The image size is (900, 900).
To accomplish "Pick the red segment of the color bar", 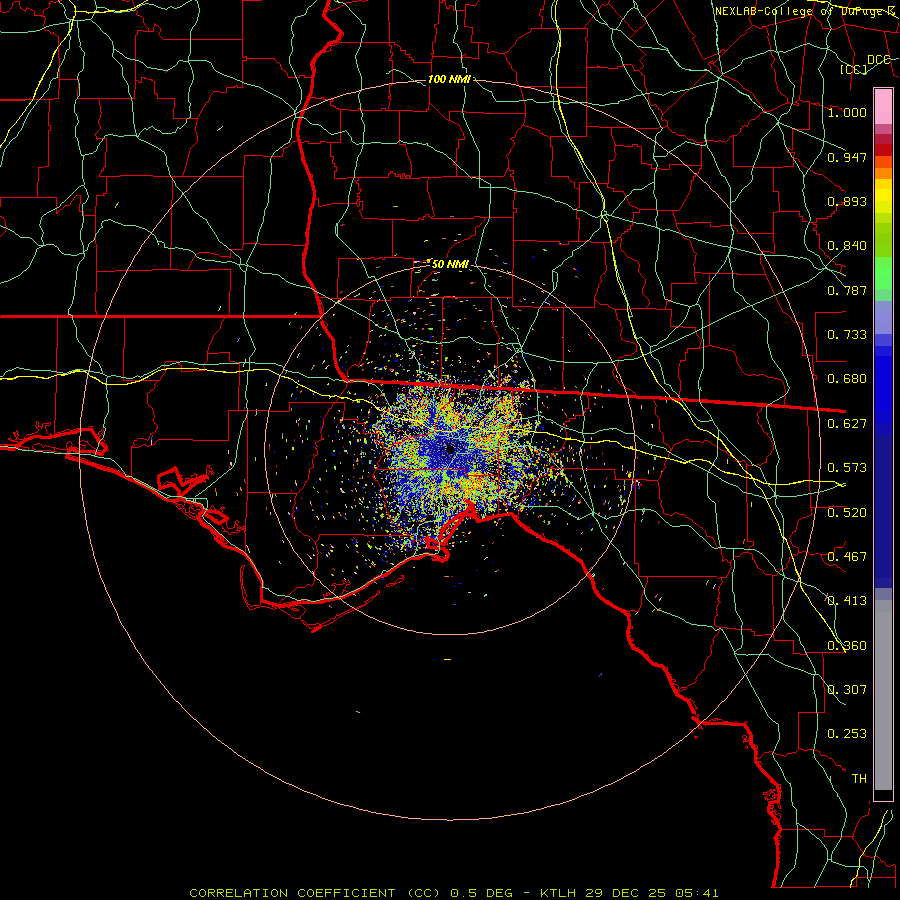I will point(883,150).
